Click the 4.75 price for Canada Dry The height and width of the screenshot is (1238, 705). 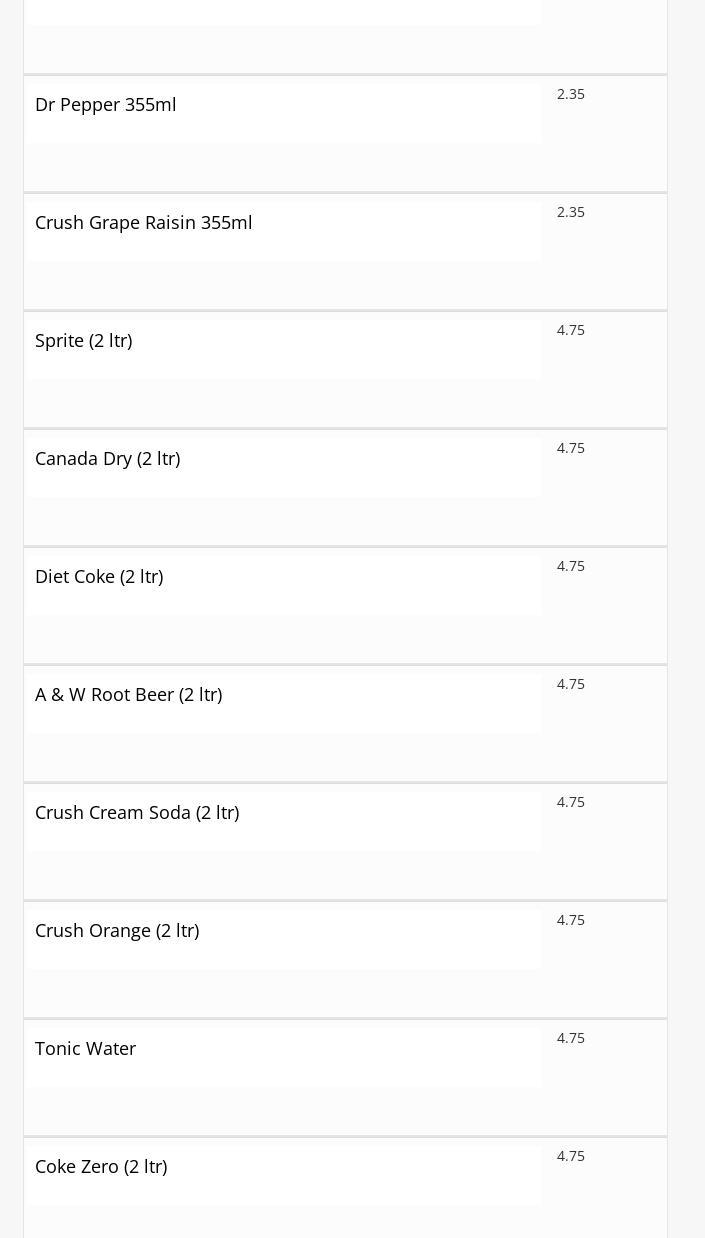tap(571, 448)
